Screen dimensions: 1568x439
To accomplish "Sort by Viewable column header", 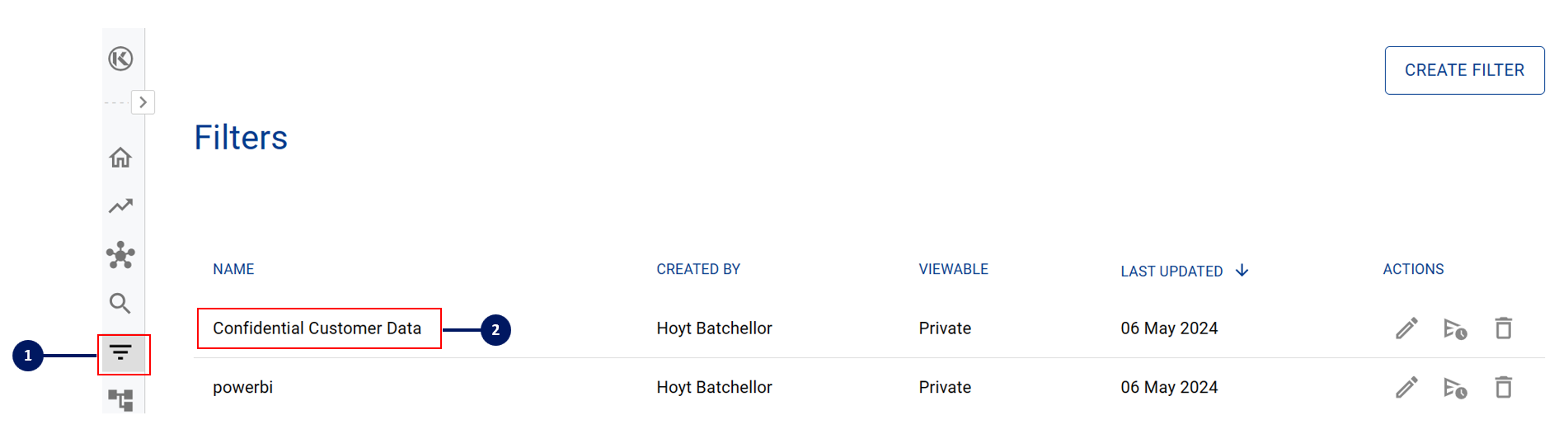I will pyautogui.click(x=953, y=269).
